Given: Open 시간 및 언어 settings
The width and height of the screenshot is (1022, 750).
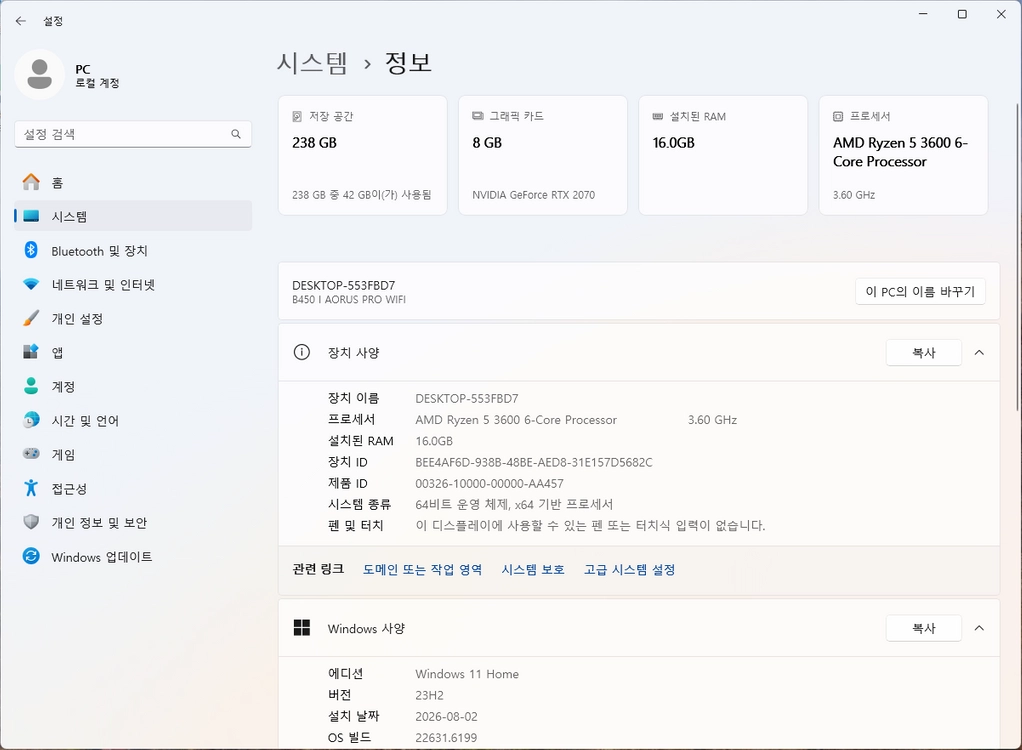Looking at the screenshot, I should [133, 420].
